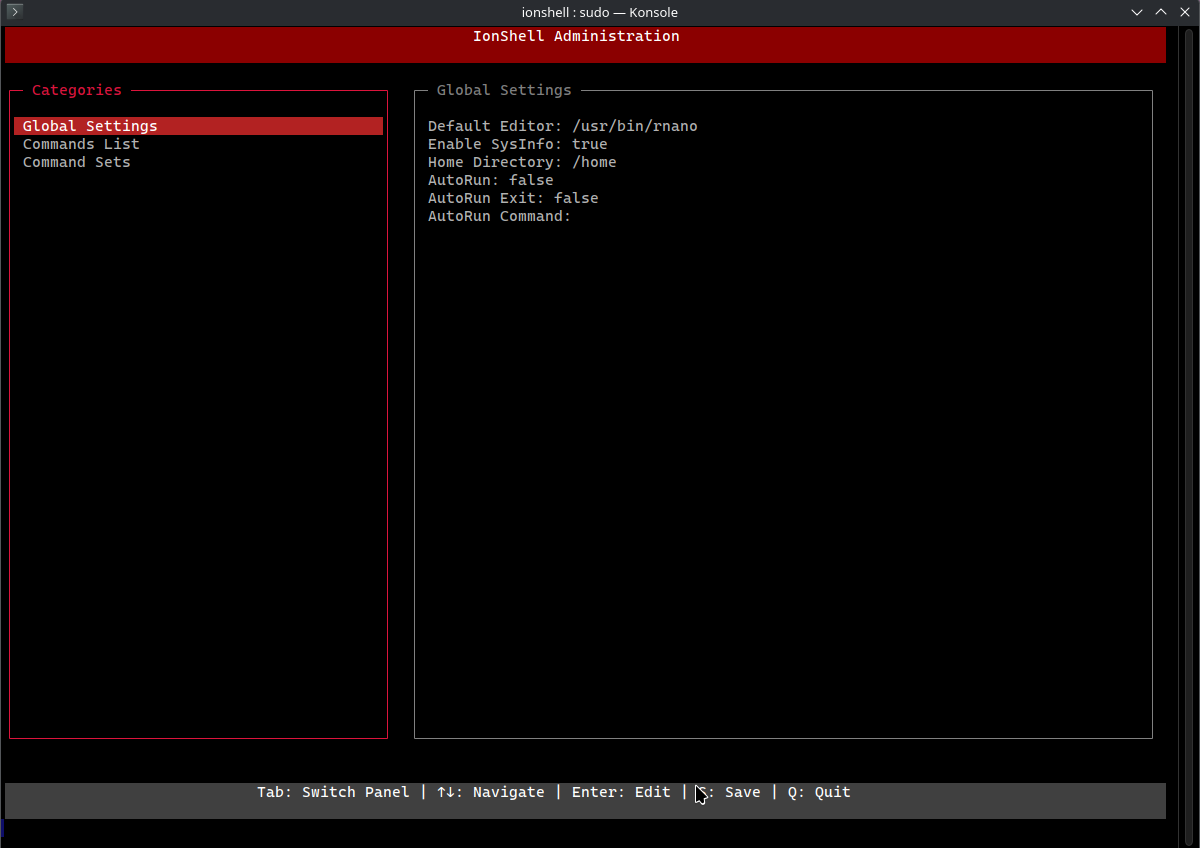Click the Quit shortcut label

tap(819, 791)
